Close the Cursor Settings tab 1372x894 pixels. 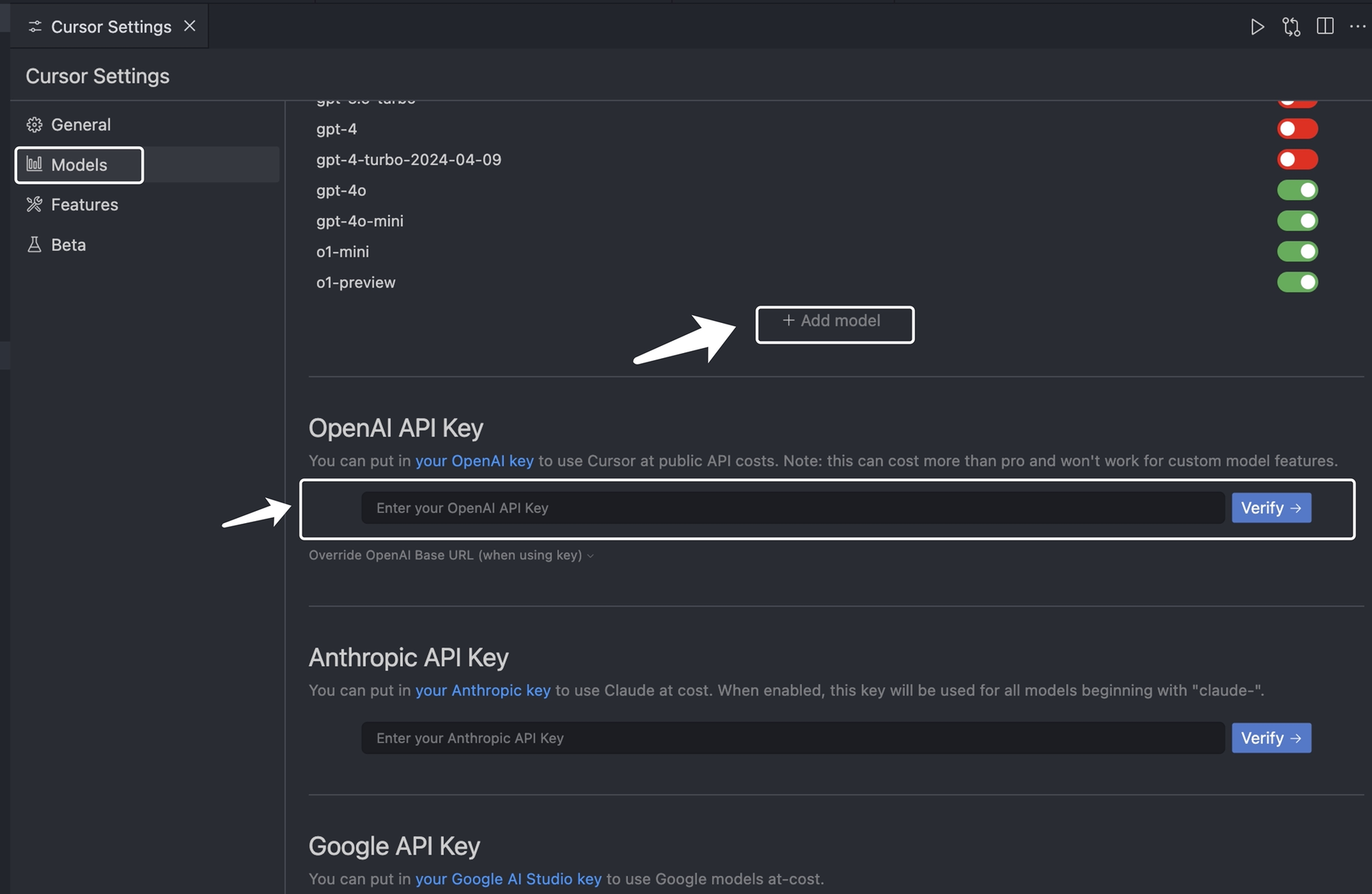[189, 26]
